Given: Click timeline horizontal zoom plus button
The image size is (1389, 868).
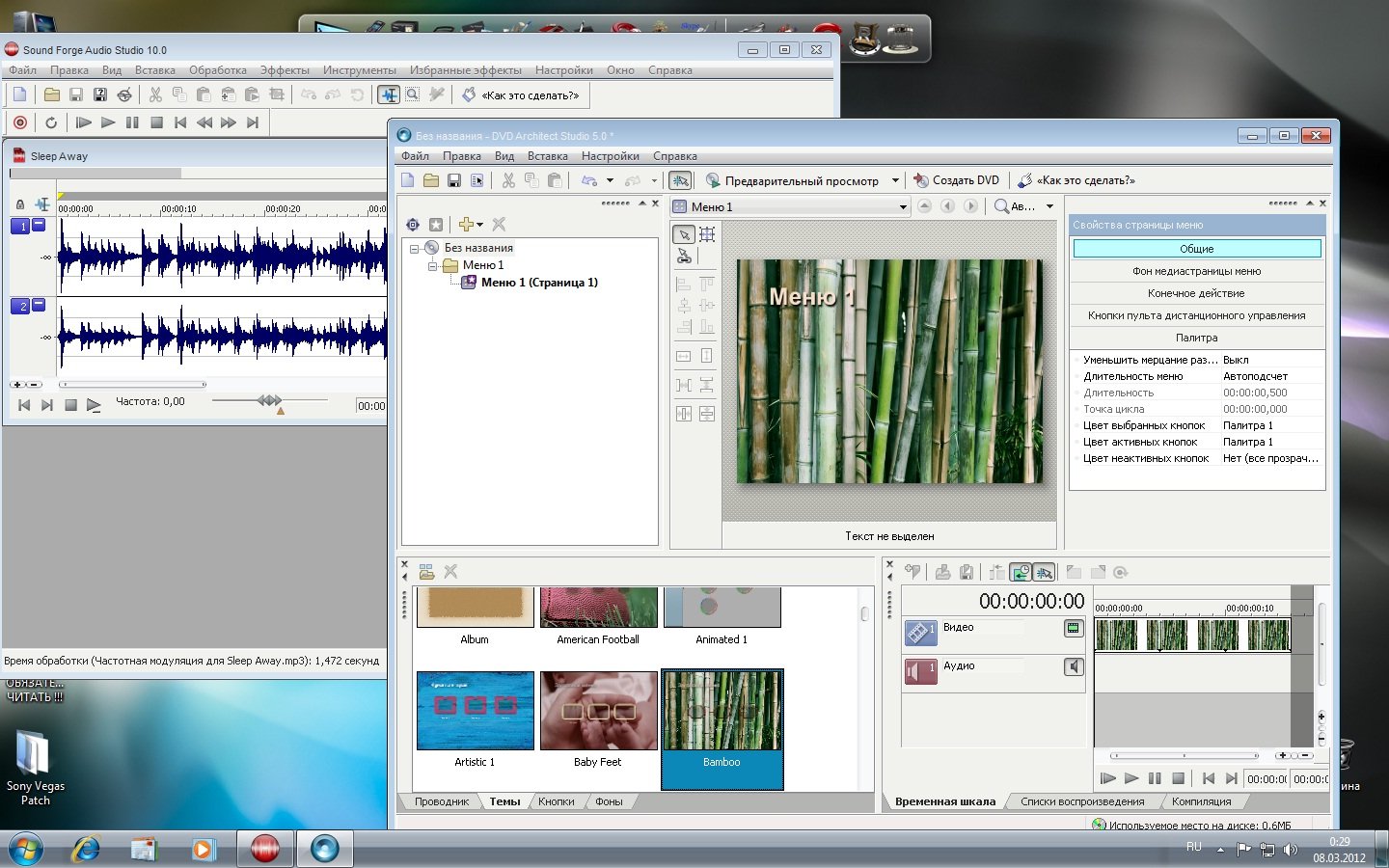Looking at the screenshot, I should pos(1282,755).
